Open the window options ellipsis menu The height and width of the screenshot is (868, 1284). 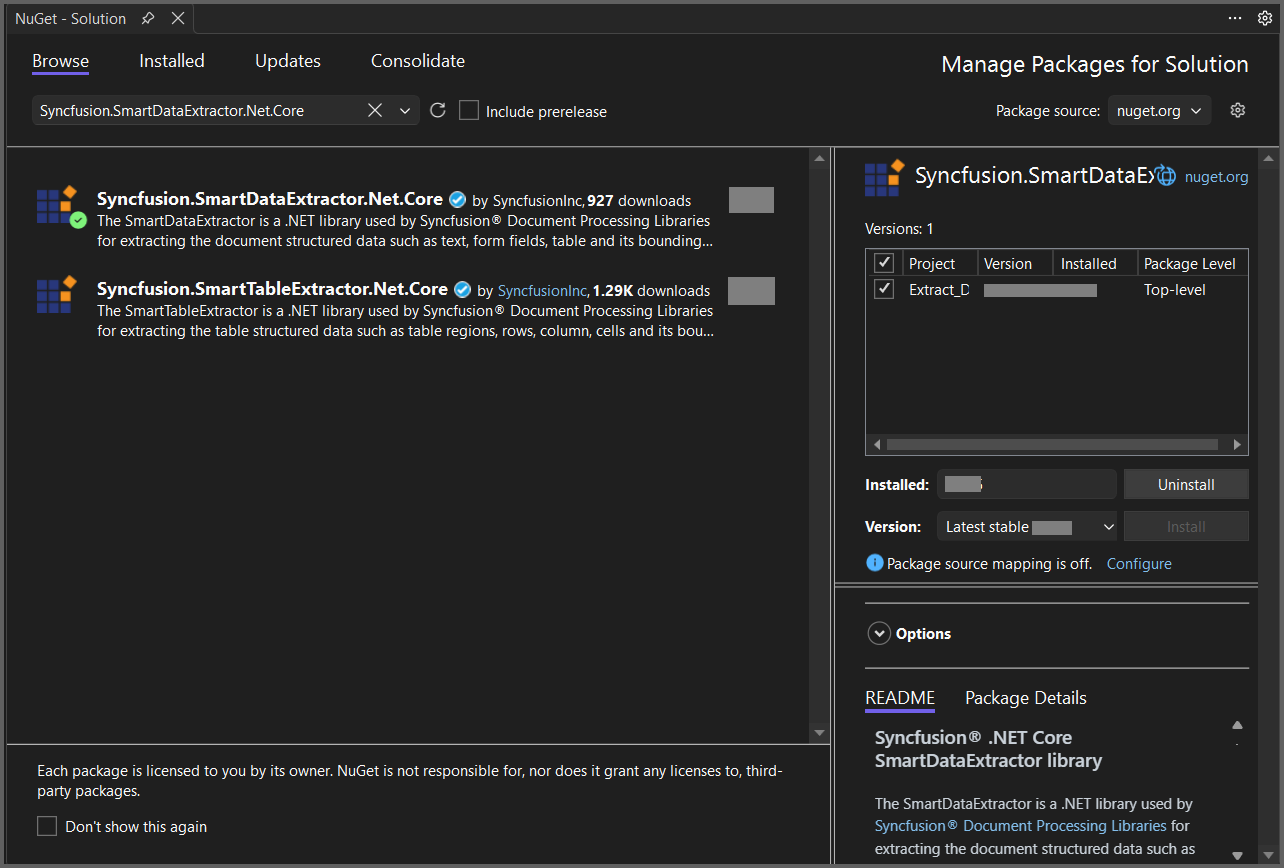(x=1236, y=18)
